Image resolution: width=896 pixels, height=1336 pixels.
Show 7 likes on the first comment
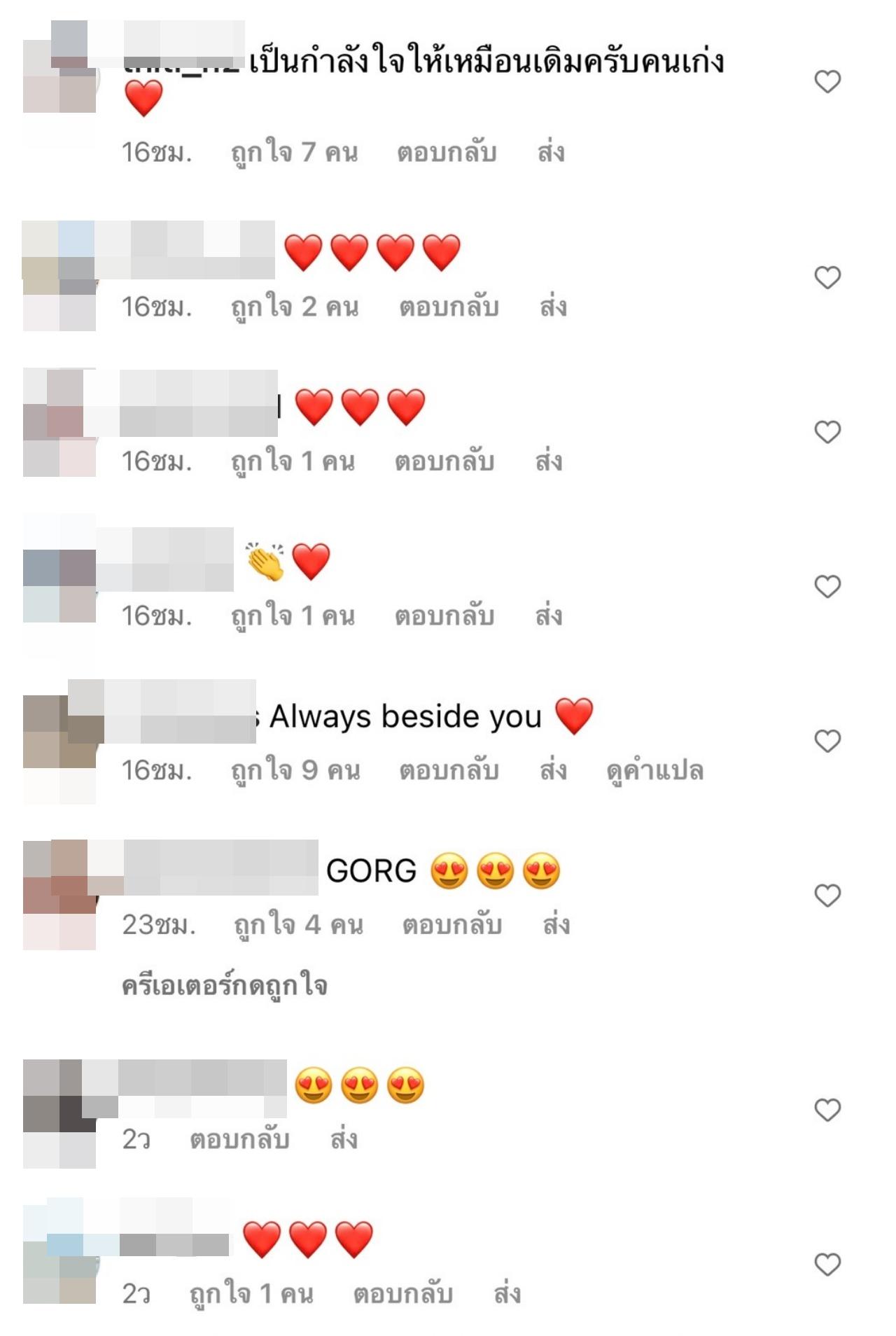click(294, 153)
